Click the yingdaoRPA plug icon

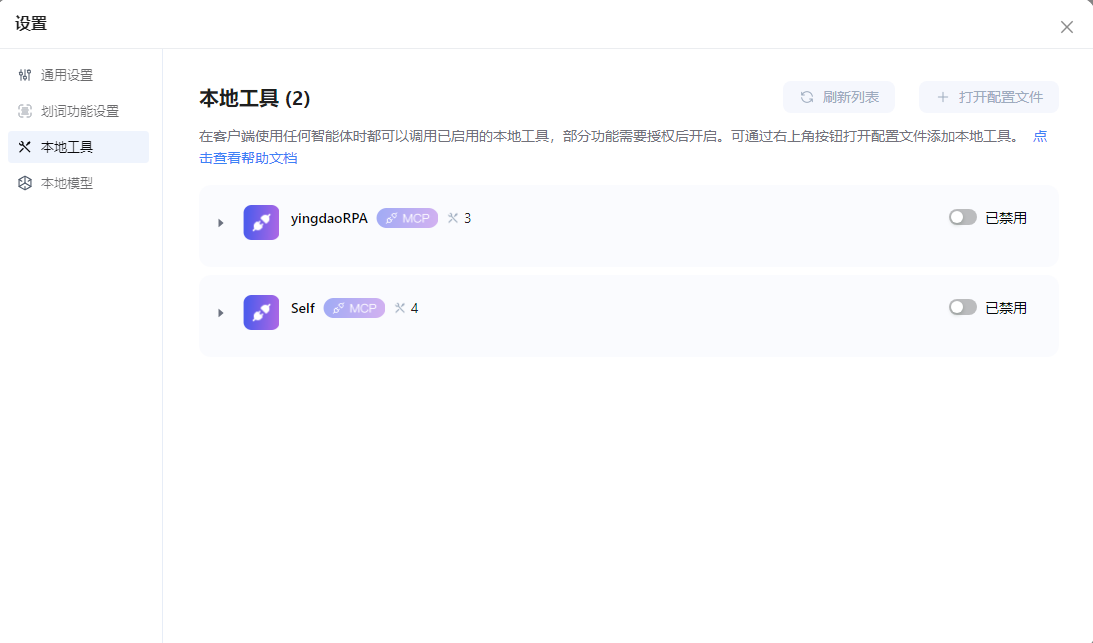point(261,222)
